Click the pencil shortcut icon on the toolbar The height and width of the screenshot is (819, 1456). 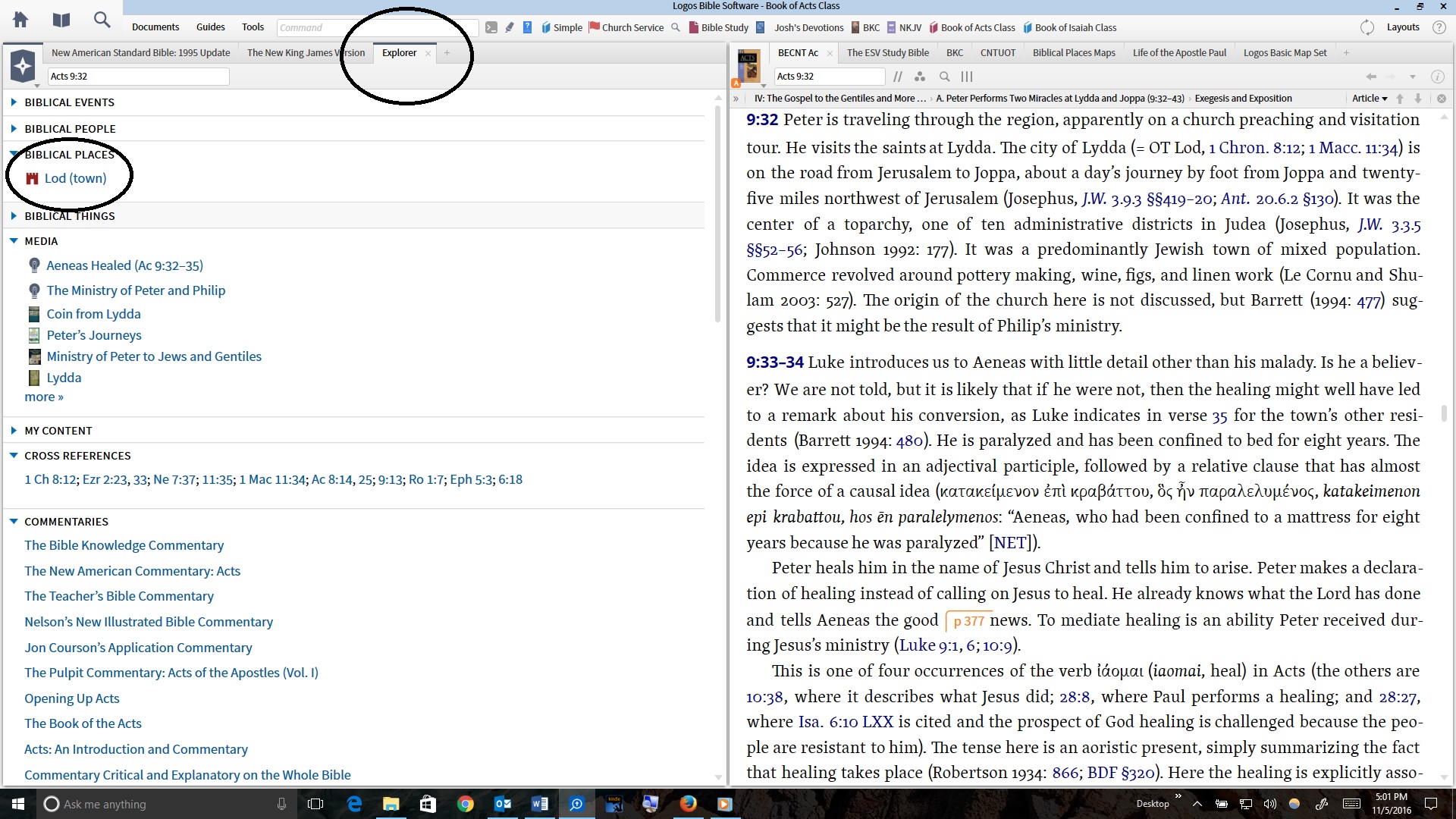(510, 28)
